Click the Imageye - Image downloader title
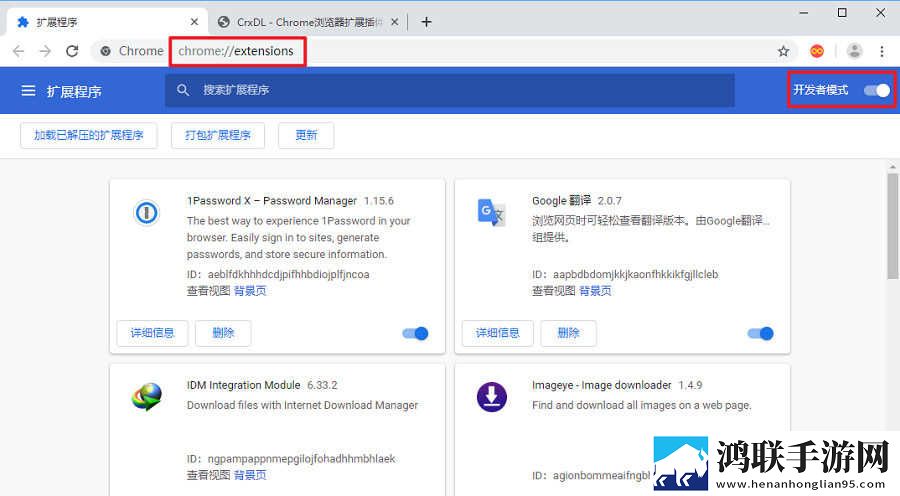 [x=602, y=385]
